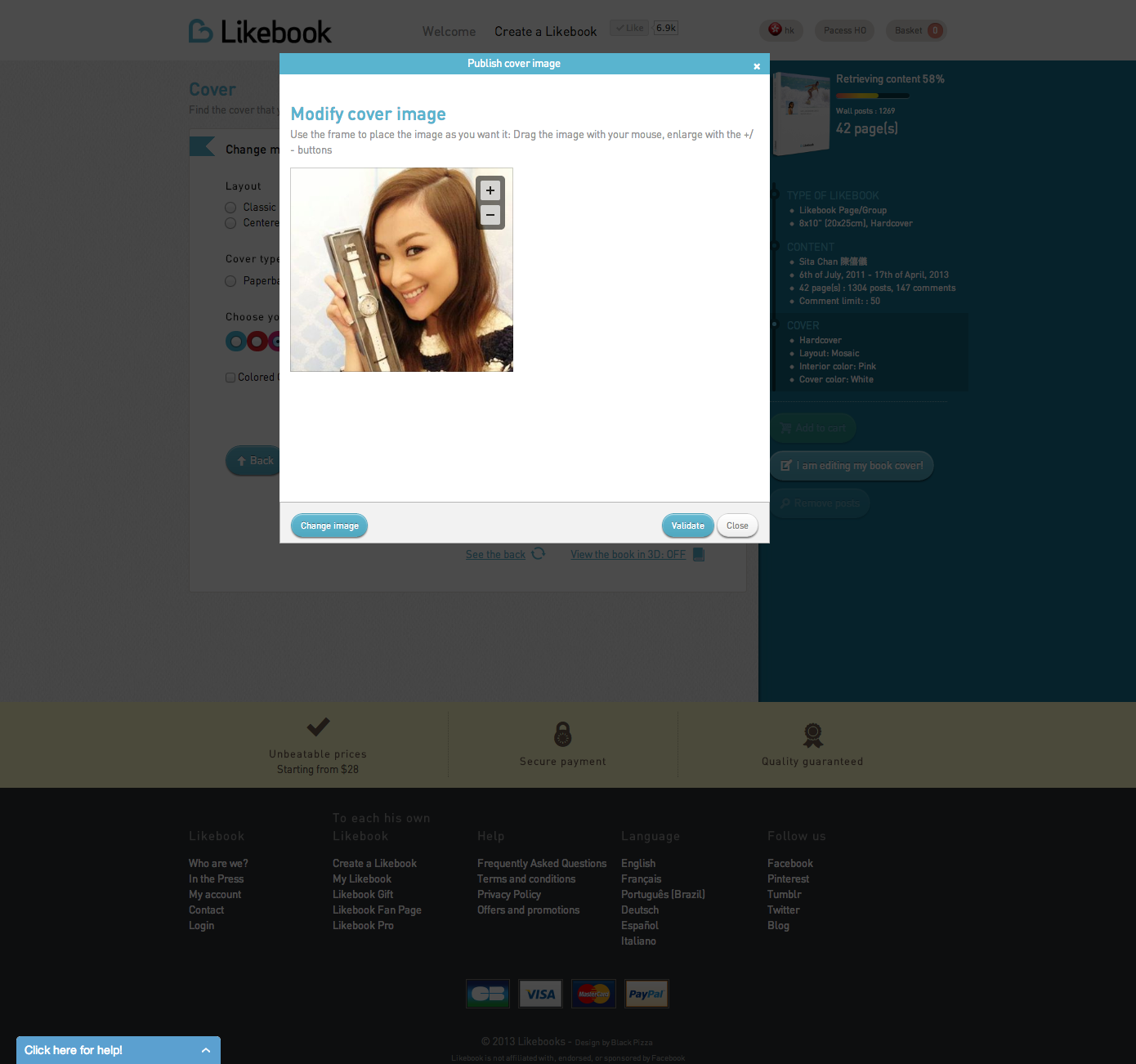This screenshot has height=1064, width=1136.
Task: Open Create a Likebook footer link
Action: tap(374, 863)
